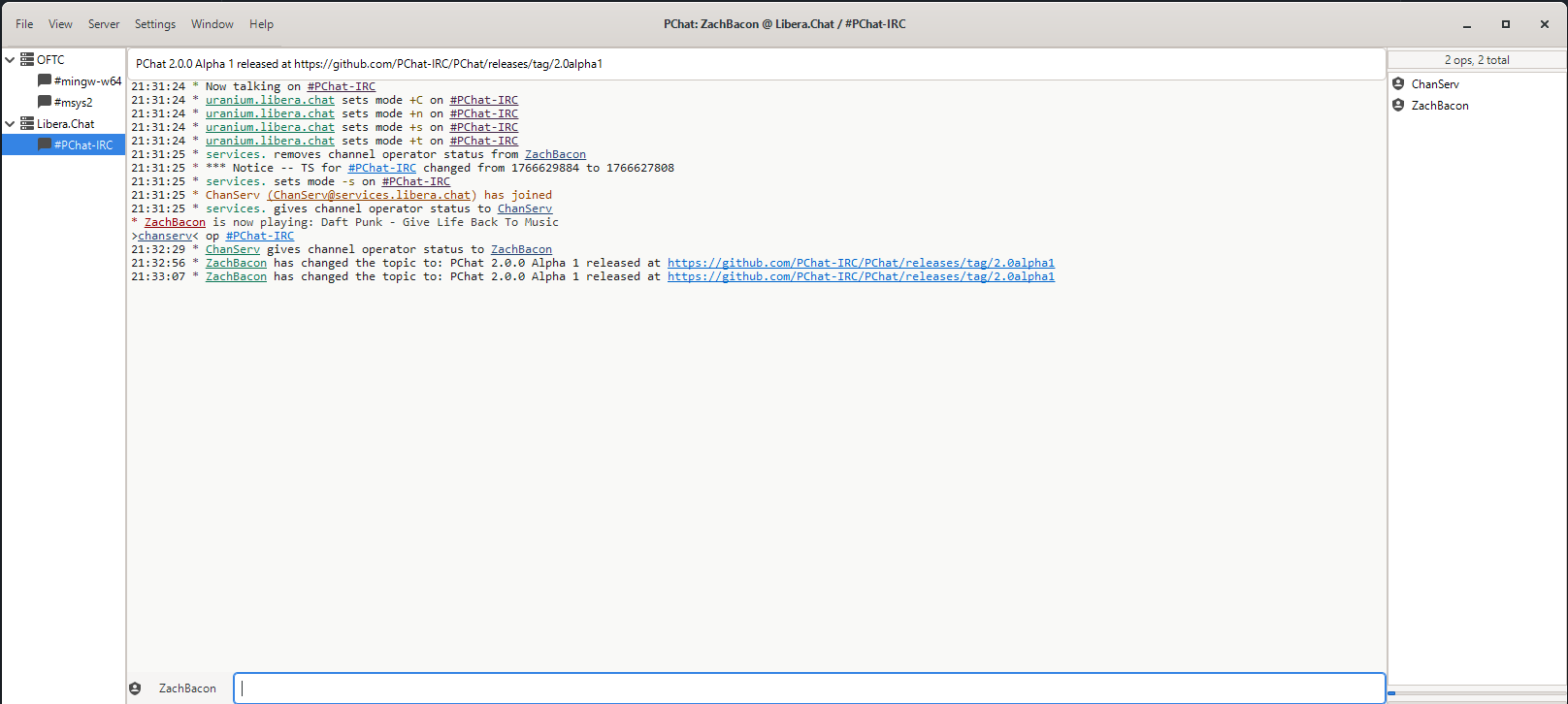Focus the message input field
The width and height of the screenshot is (1568, 704).
[x=809, y=688]
